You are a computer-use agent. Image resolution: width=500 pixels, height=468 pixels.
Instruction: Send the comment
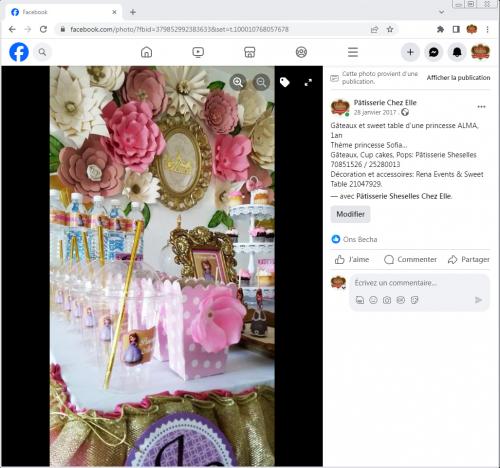[x=478, y=300]
